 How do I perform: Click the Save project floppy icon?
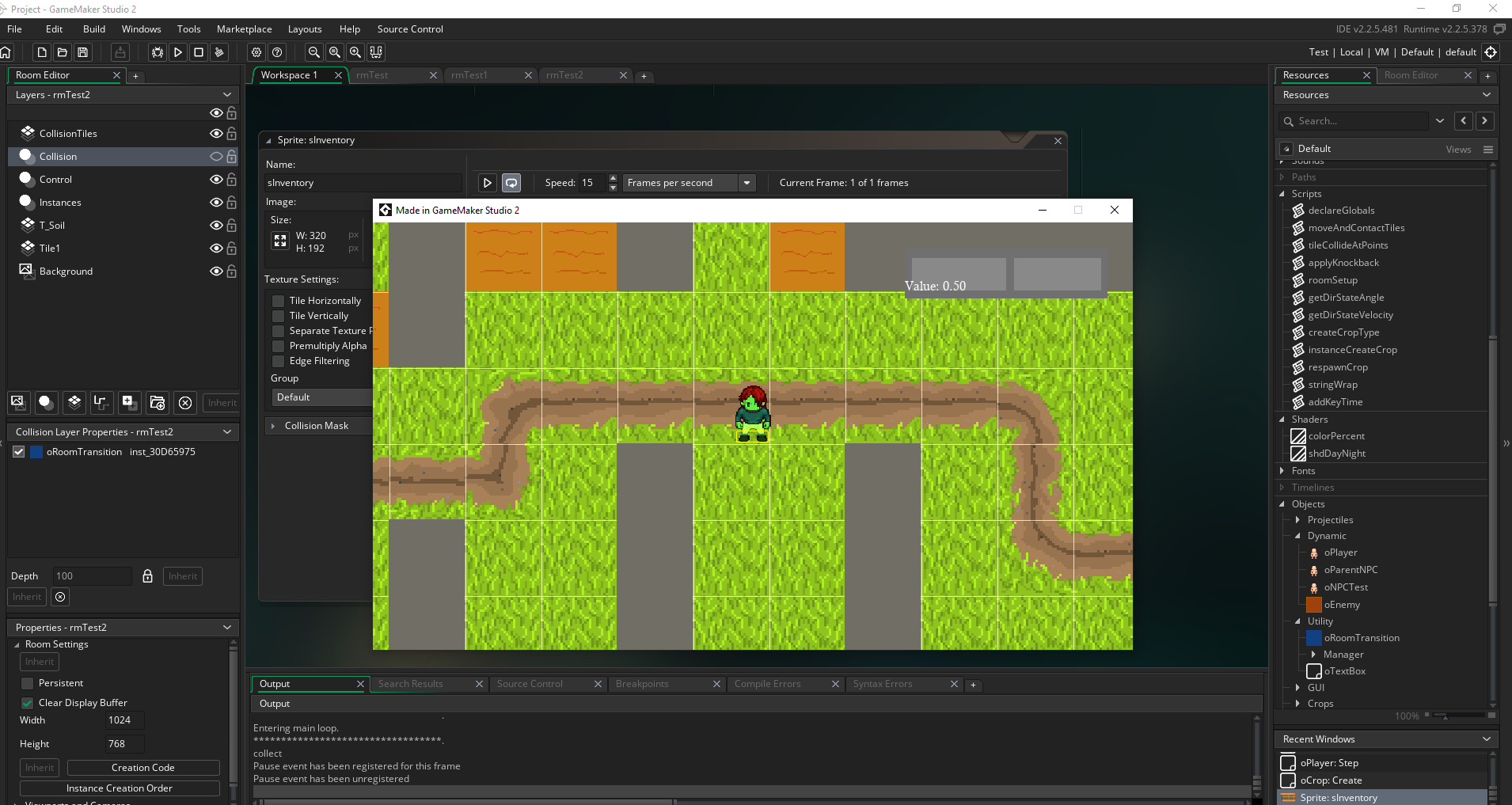(x=82, y=52)
